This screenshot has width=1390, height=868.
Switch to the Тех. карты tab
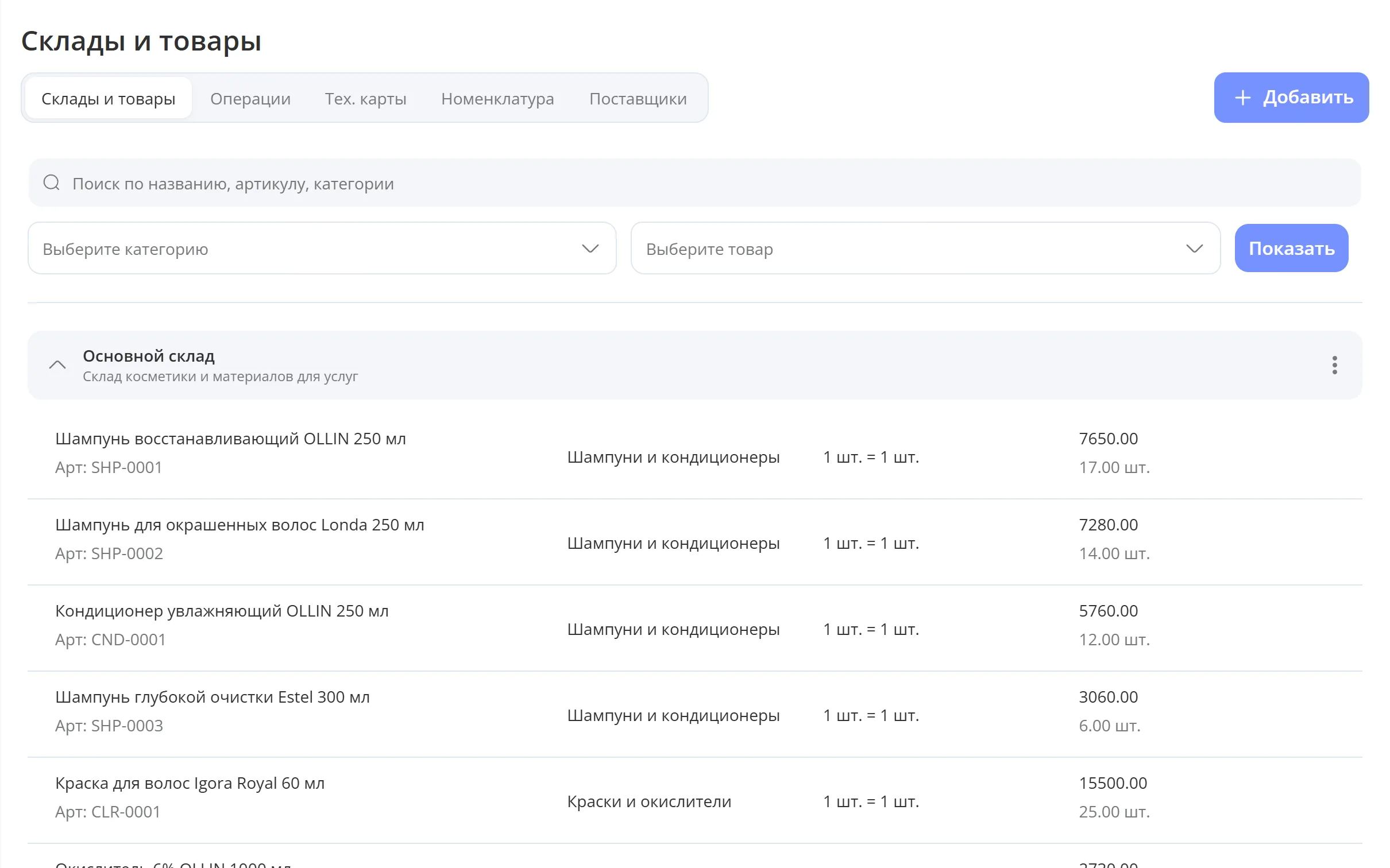click(x=366, y=99)
